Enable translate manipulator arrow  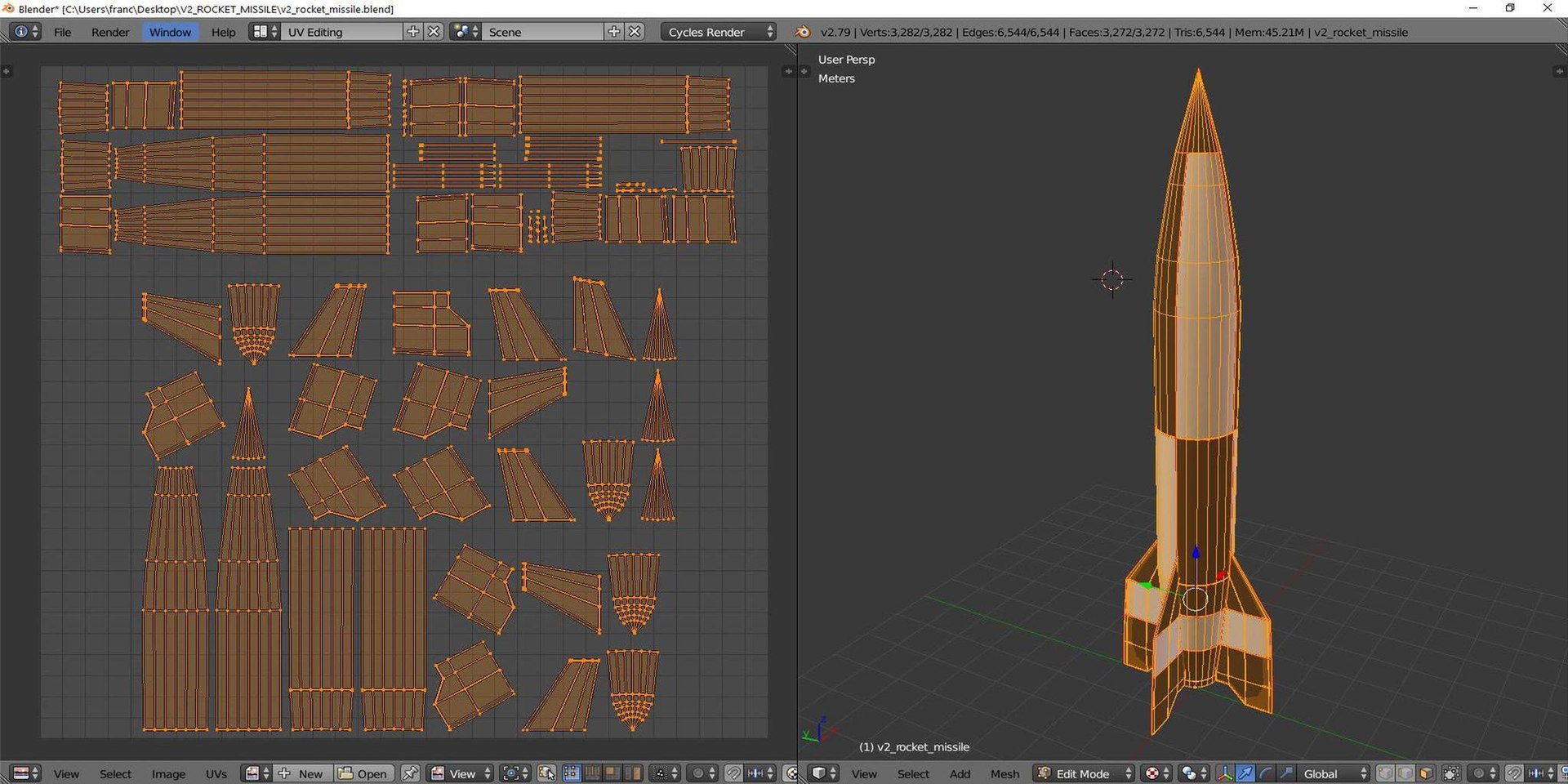(x=1245, y=773)
